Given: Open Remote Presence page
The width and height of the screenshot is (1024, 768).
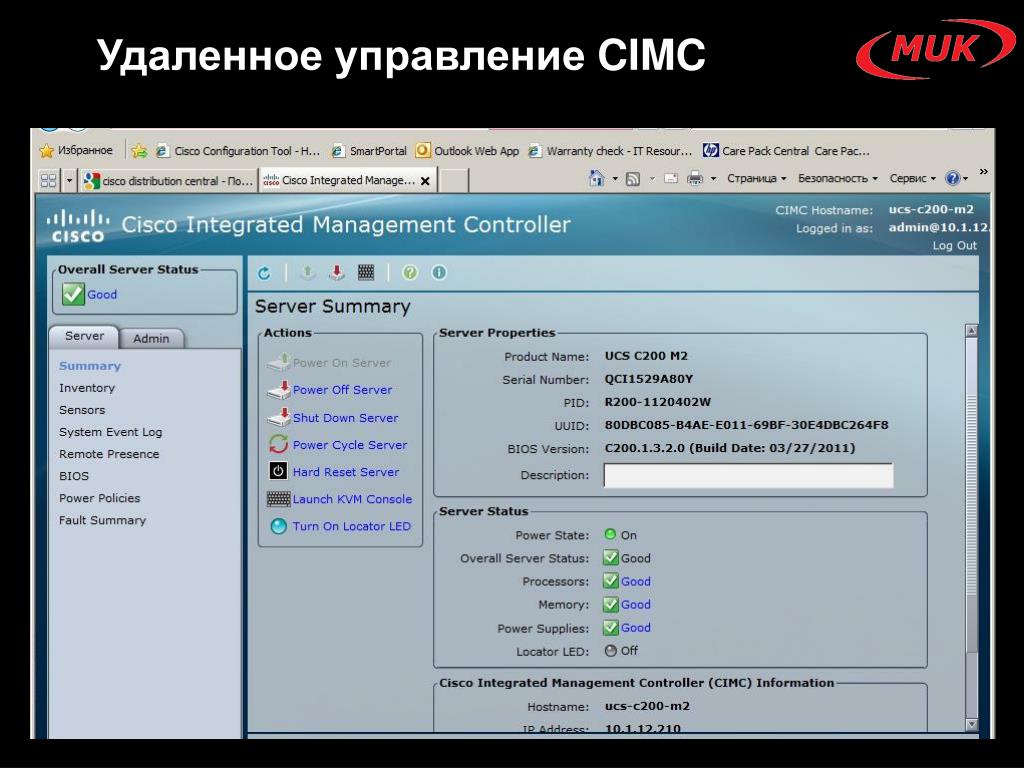Looking at the screenshot, I should click(109, 454).
